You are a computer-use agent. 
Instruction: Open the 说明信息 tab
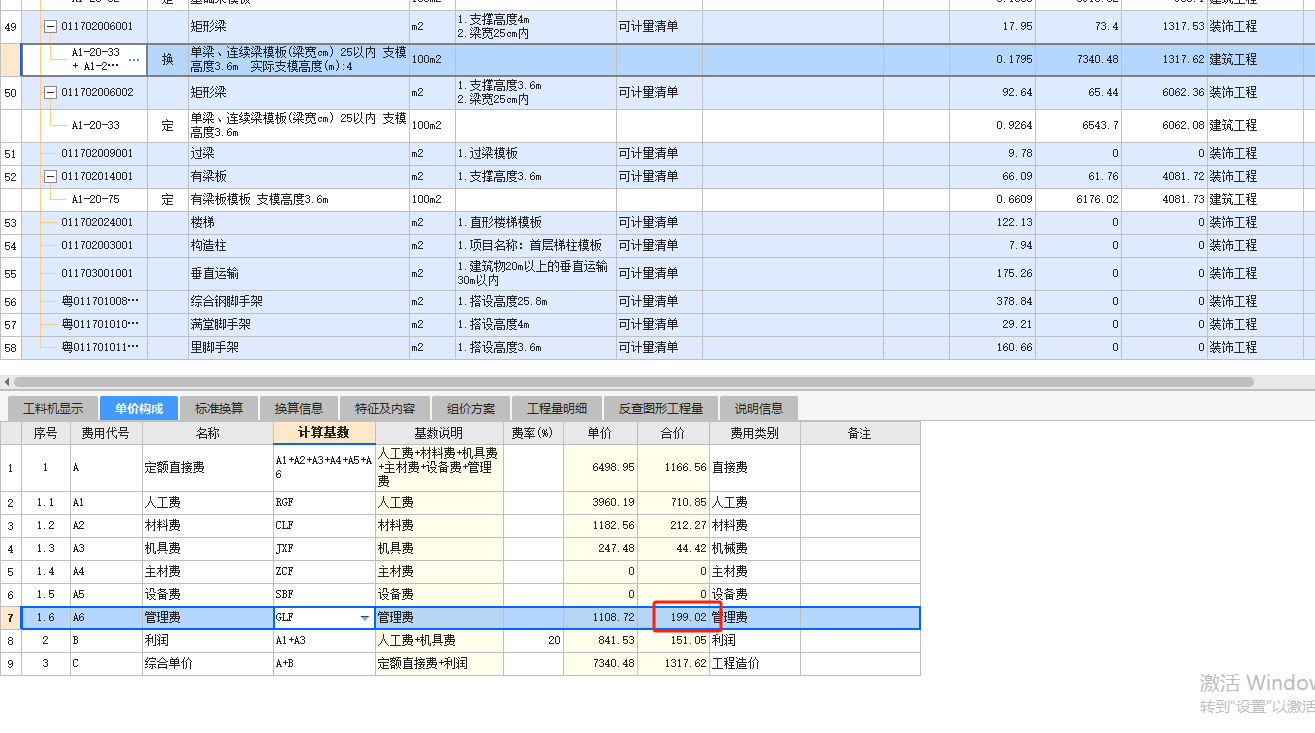tap(759, 408)
